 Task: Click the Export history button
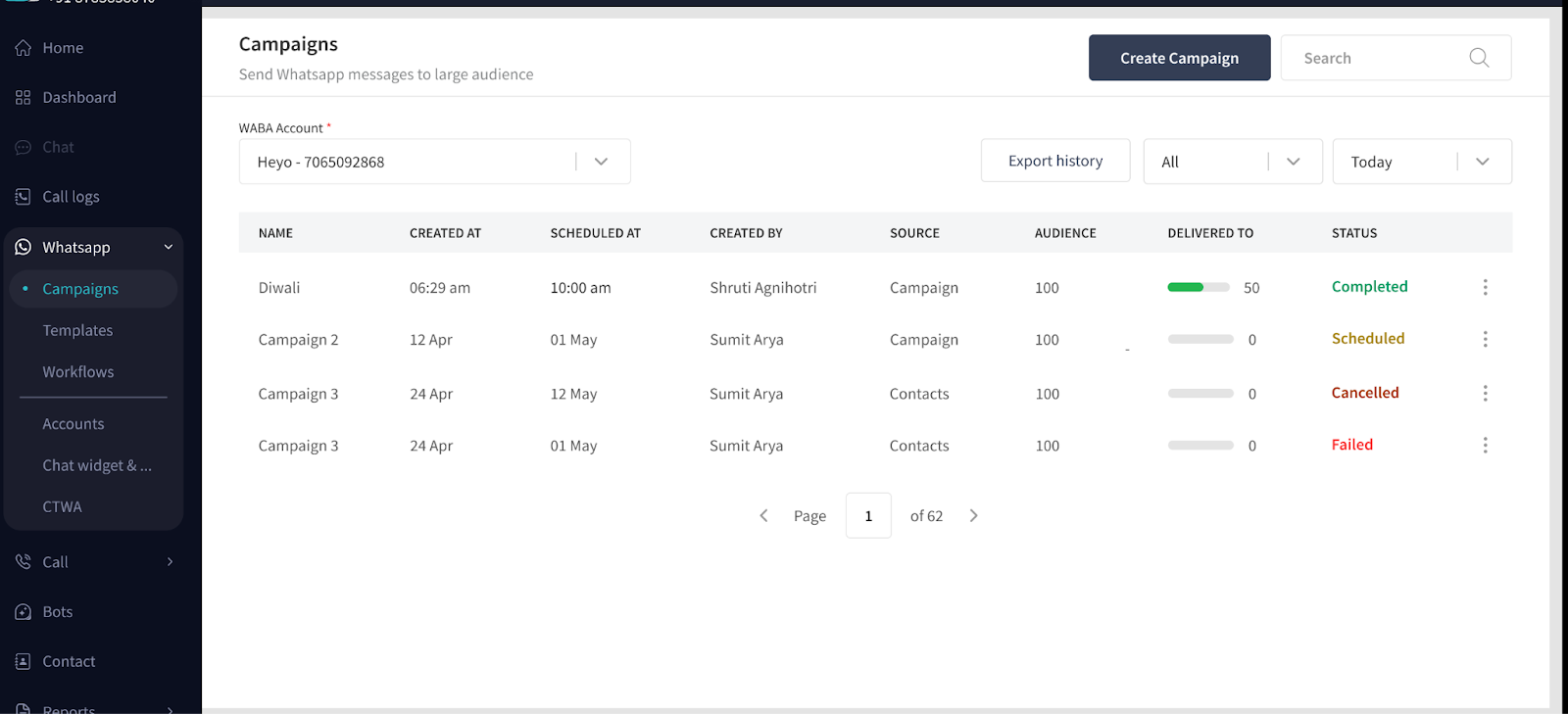[x=1054, y=161]
